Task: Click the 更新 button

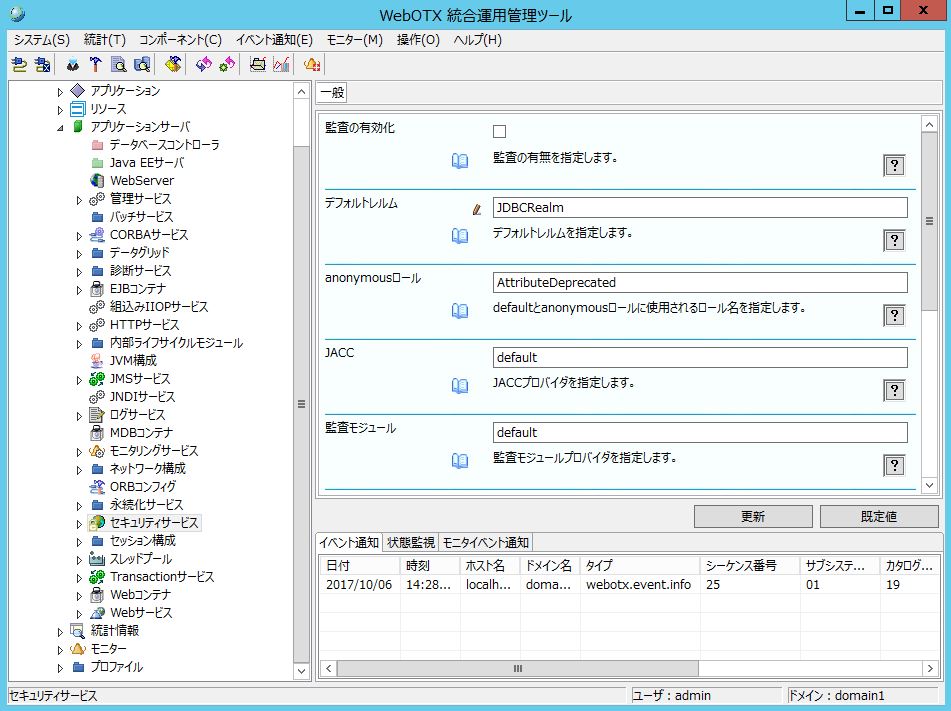Action: [753, 517]
